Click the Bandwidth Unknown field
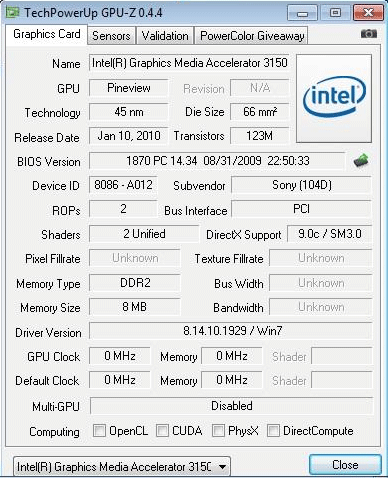 pos(321,307)
